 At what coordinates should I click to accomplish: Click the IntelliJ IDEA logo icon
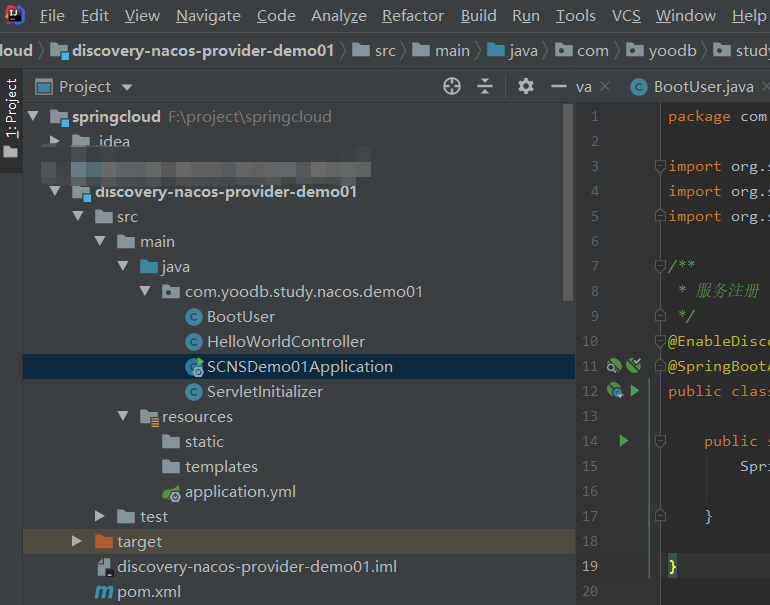(15, 15)
